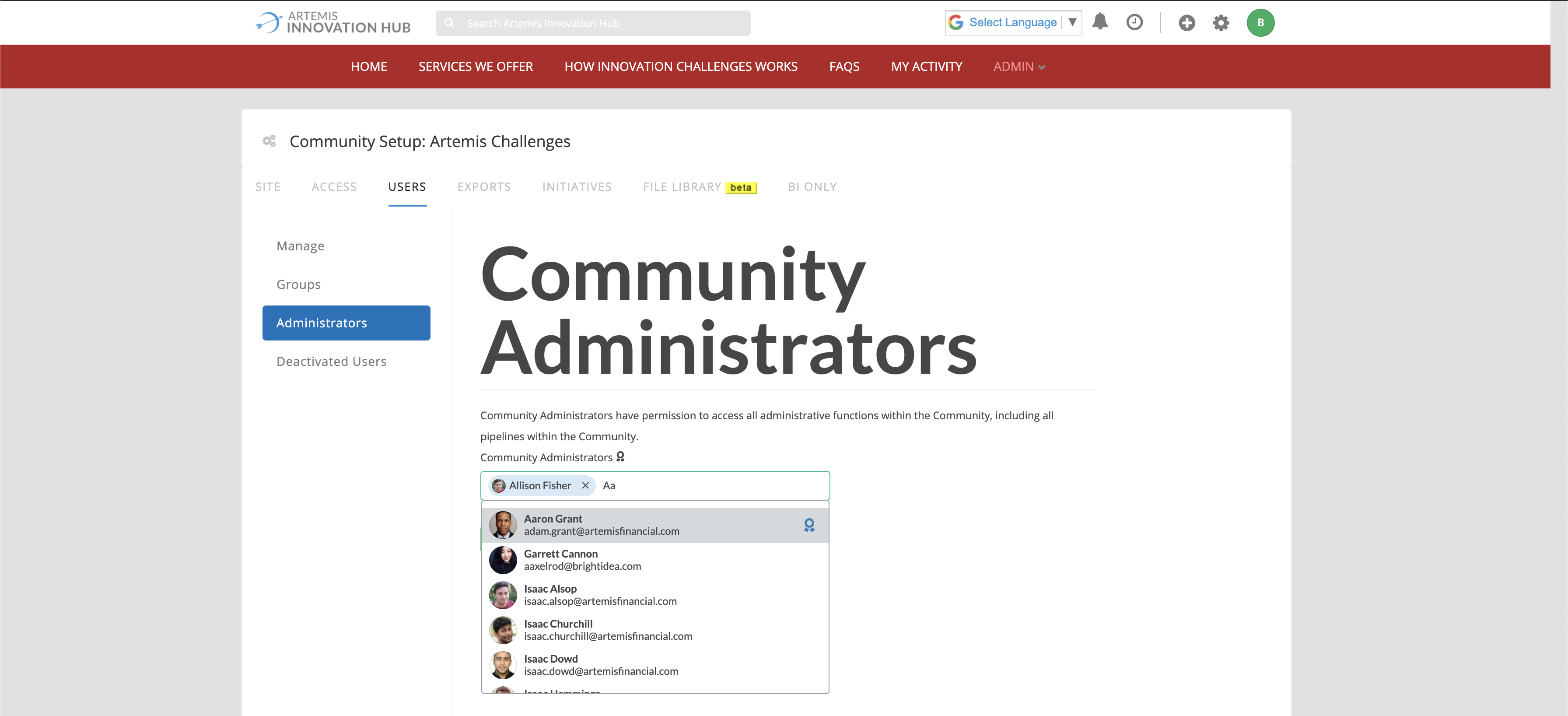Screen dimensions: 1568x716
Task: Click the Search Artemis Innovation Hub field
Action: [593, 23]
